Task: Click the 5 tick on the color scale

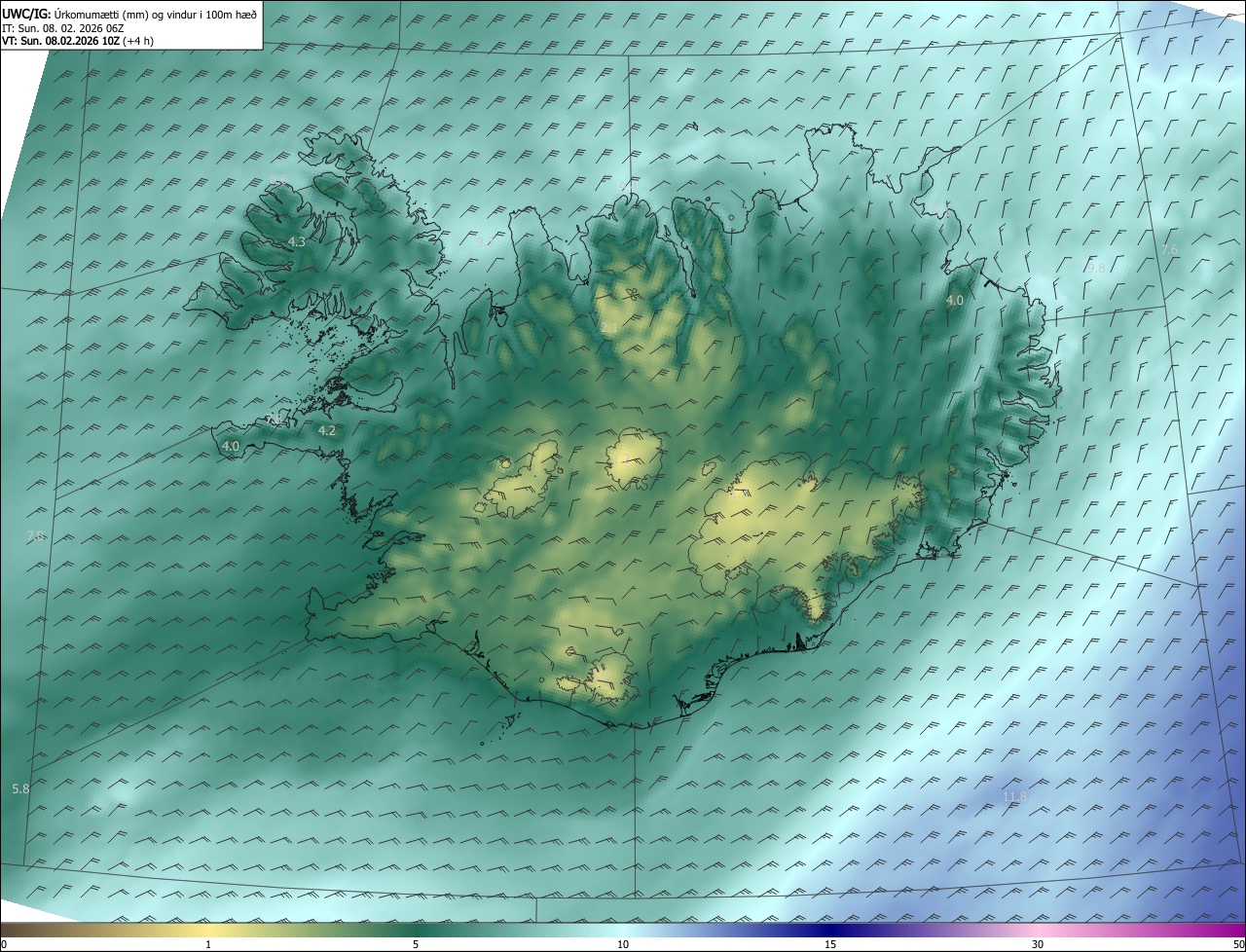Action: point(416,944)
